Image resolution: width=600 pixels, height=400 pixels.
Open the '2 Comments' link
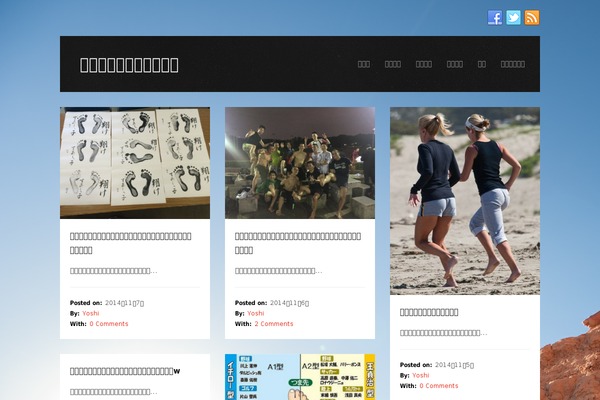274,324
